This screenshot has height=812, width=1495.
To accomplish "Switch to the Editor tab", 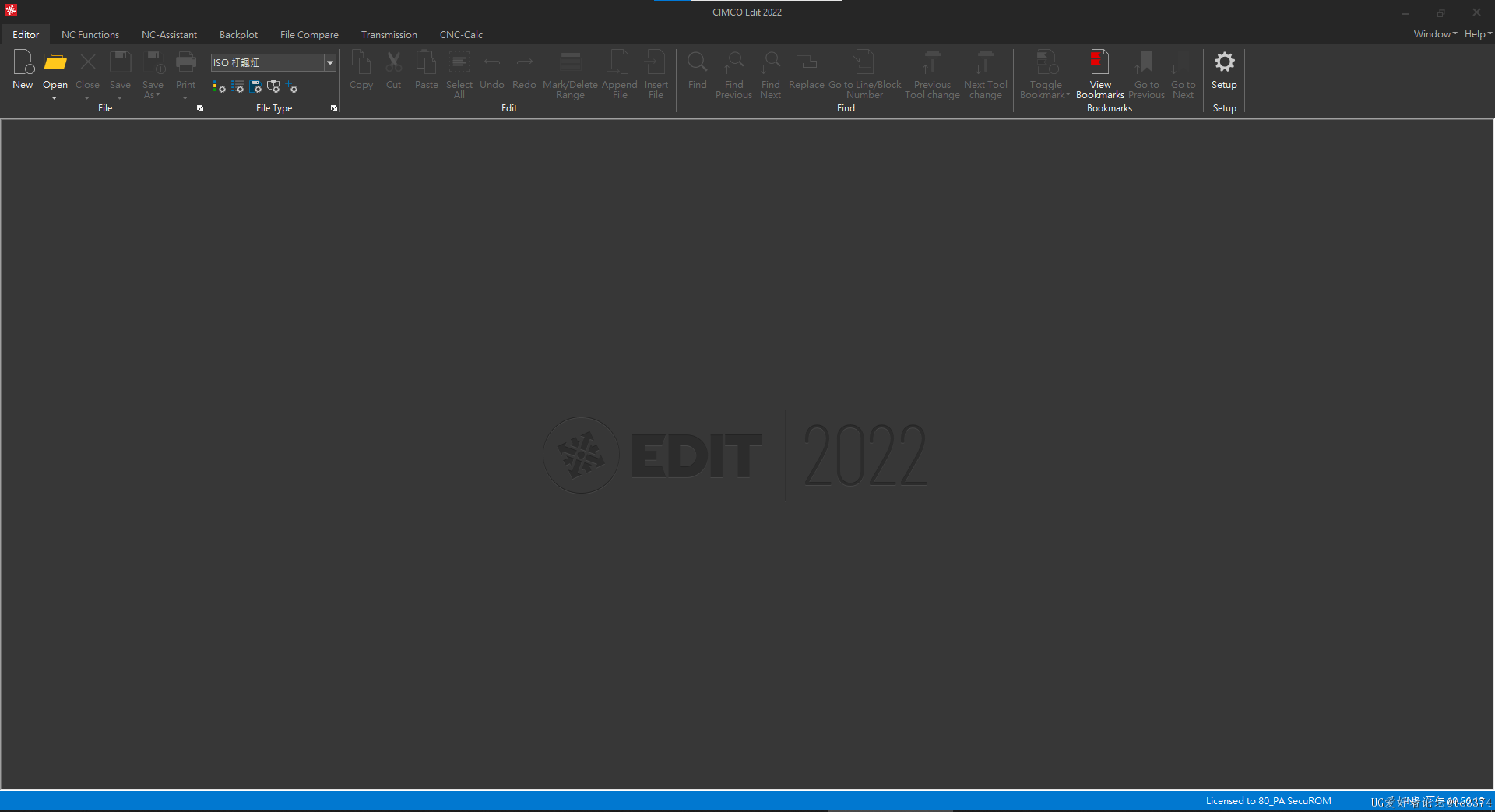I will pos(26,35).
